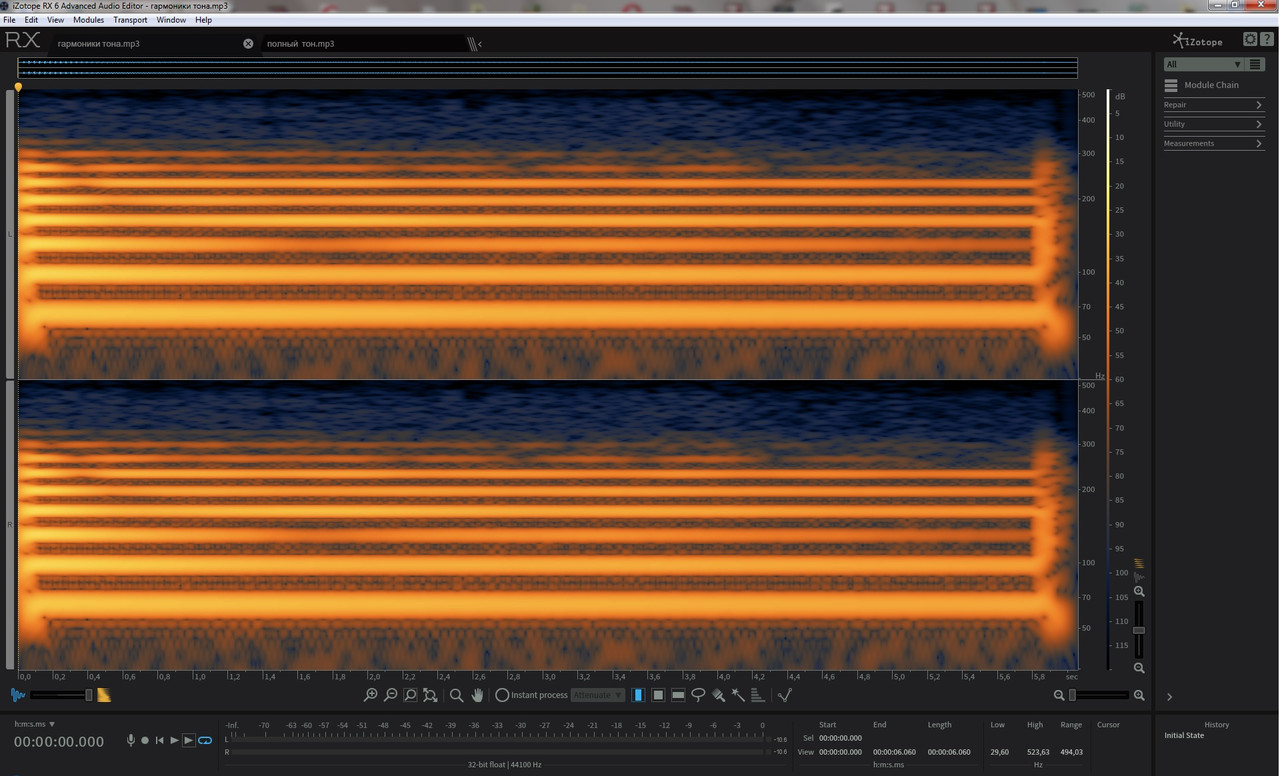
Task: Adjust the horizontal zoom slider
Action: 1099,695
